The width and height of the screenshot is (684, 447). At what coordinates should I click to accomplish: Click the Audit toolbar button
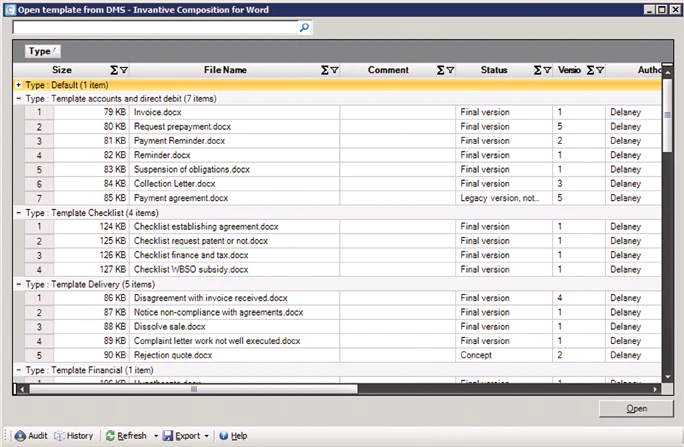(31, 436)
